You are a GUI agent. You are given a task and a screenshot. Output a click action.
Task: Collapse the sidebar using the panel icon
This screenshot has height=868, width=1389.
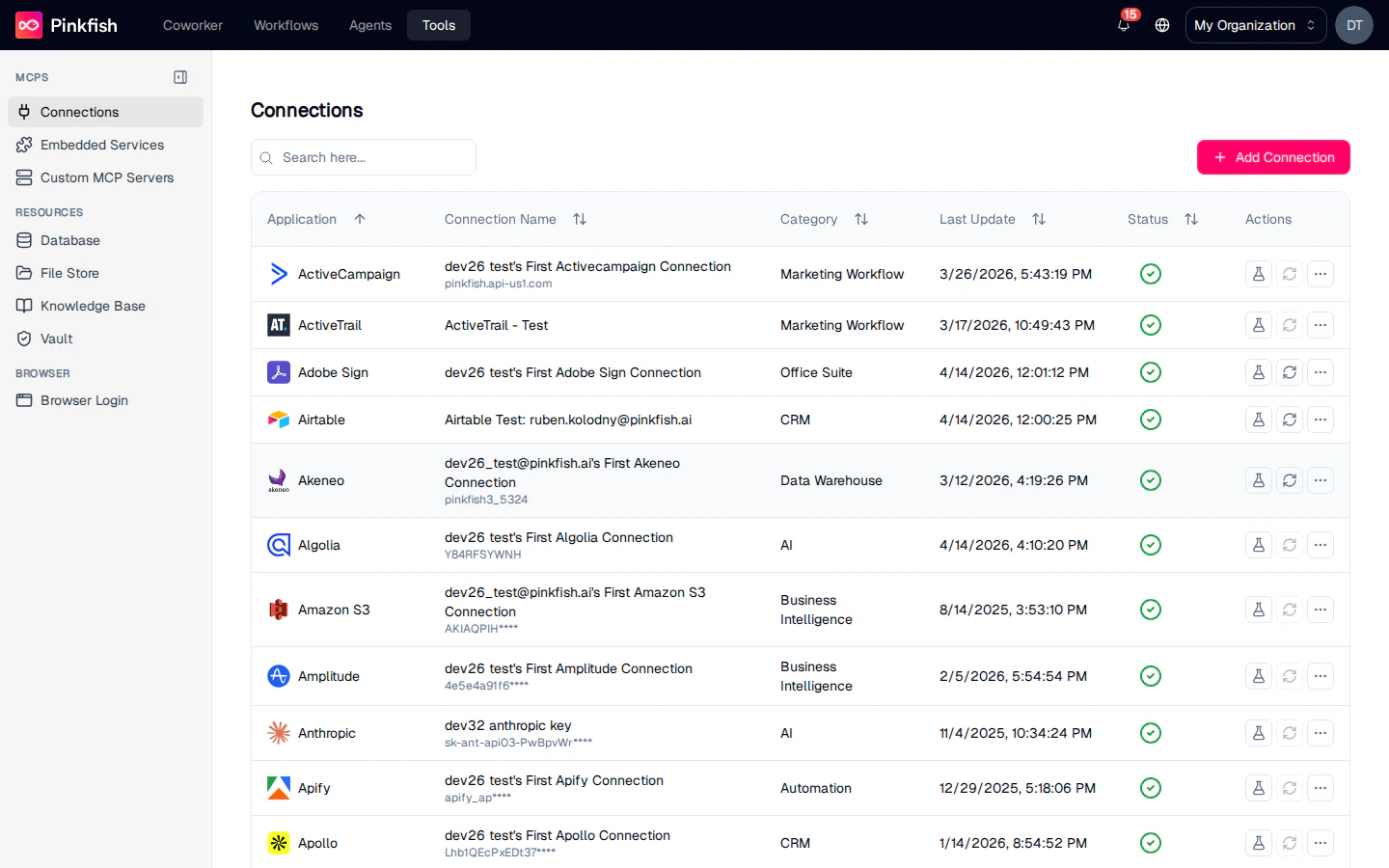pyautogui.click(x=180, y=77)
